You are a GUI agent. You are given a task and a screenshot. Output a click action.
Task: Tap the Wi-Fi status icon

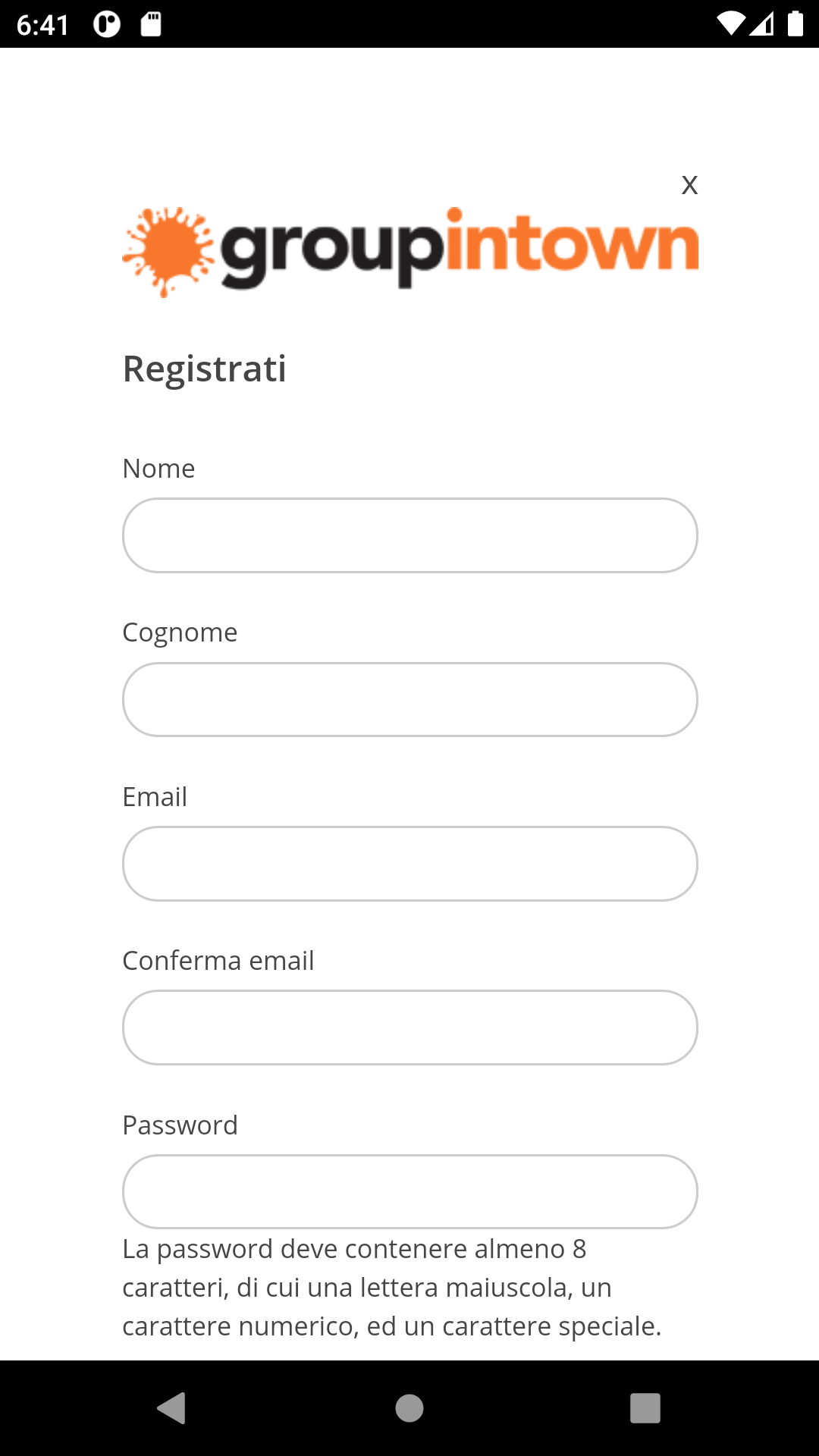pos(730,24)
